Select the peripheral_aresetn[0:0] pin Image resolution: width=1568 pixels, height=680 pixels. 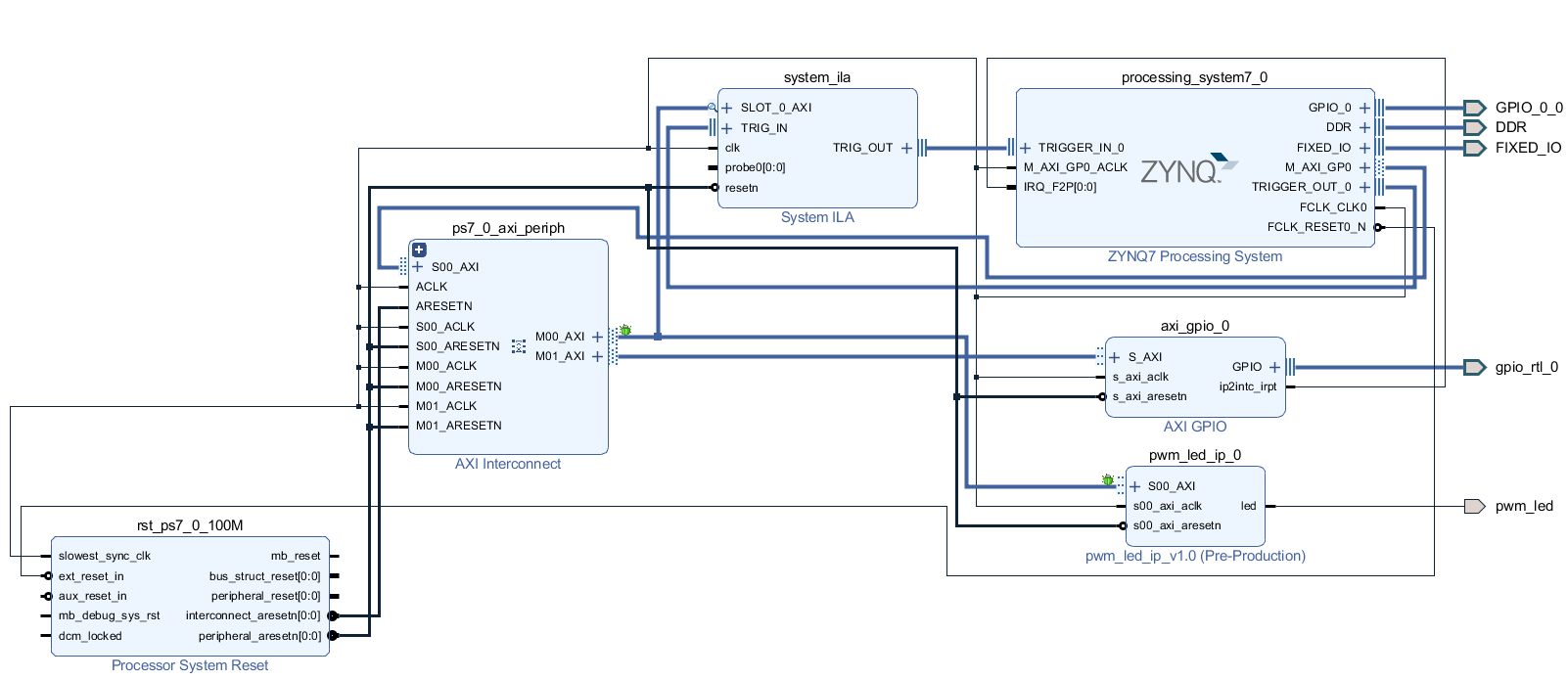pos(259,636)
